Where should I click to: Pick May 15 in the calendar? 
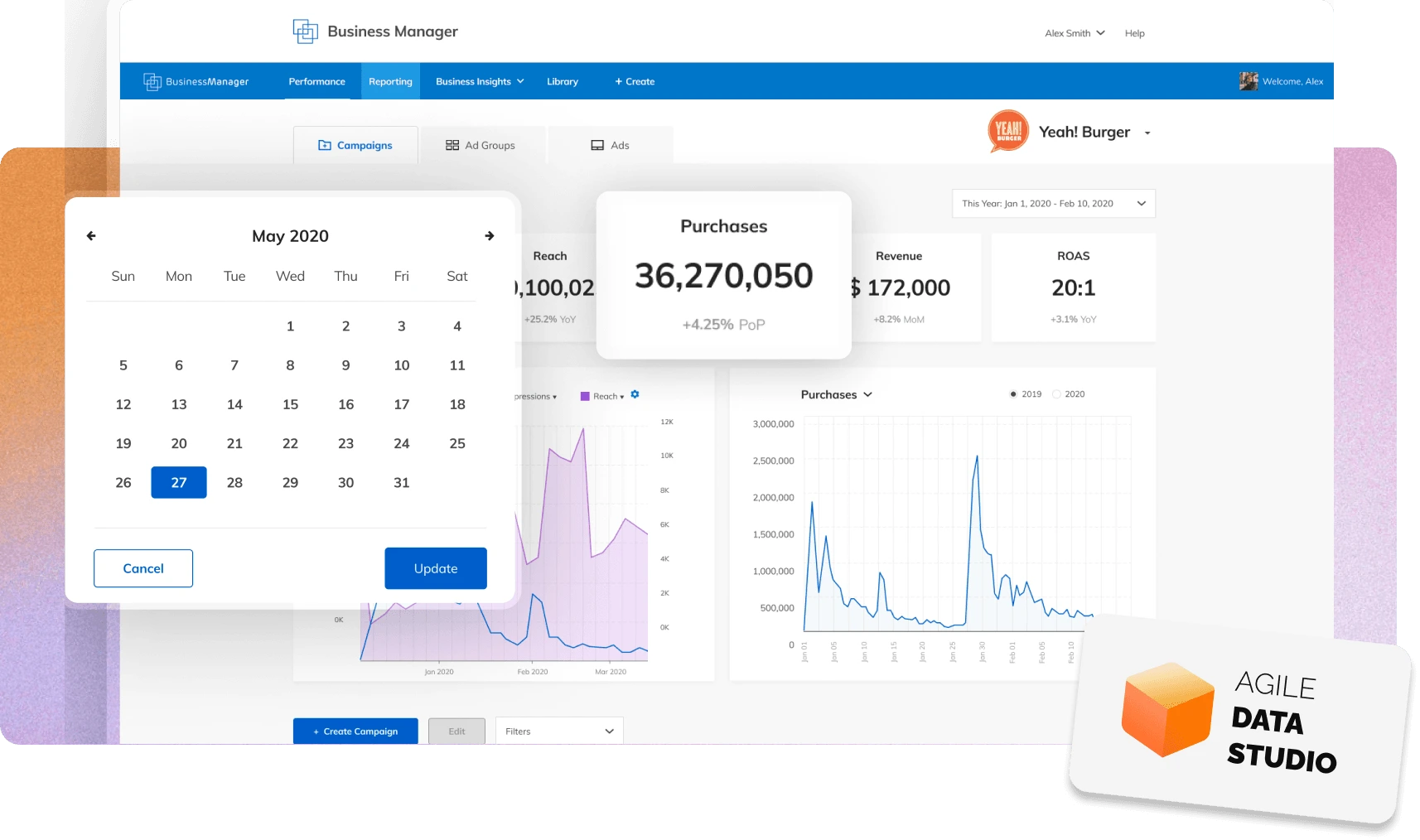tap(290, 404)
